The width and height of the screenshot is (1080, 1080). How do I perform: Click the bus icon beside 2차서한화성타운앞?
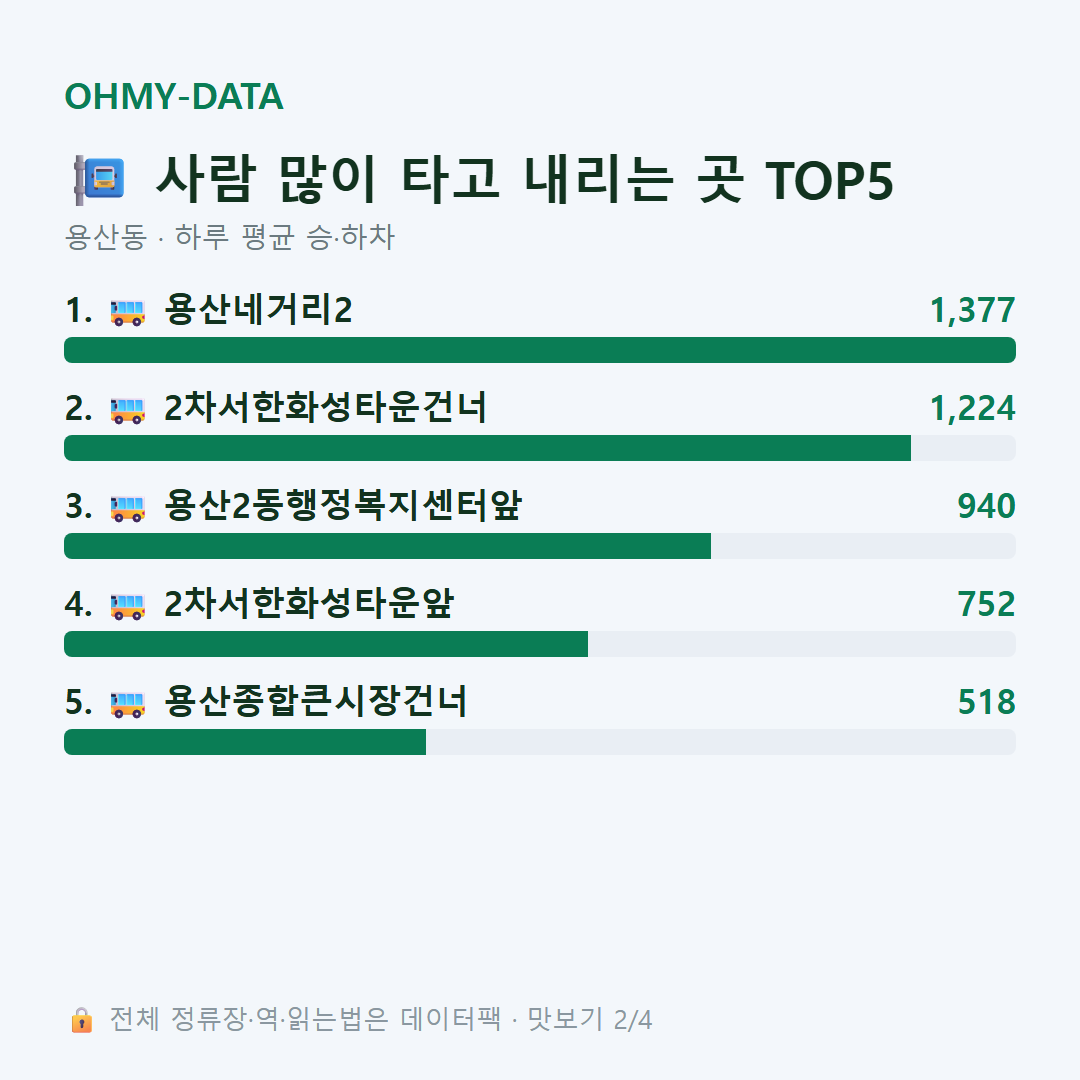pos(128,606)
